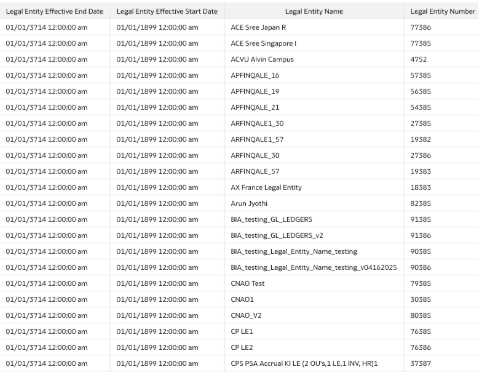Select entity number 57385
478x372 pixels.
pyautogui.click(x=420, y=75)
